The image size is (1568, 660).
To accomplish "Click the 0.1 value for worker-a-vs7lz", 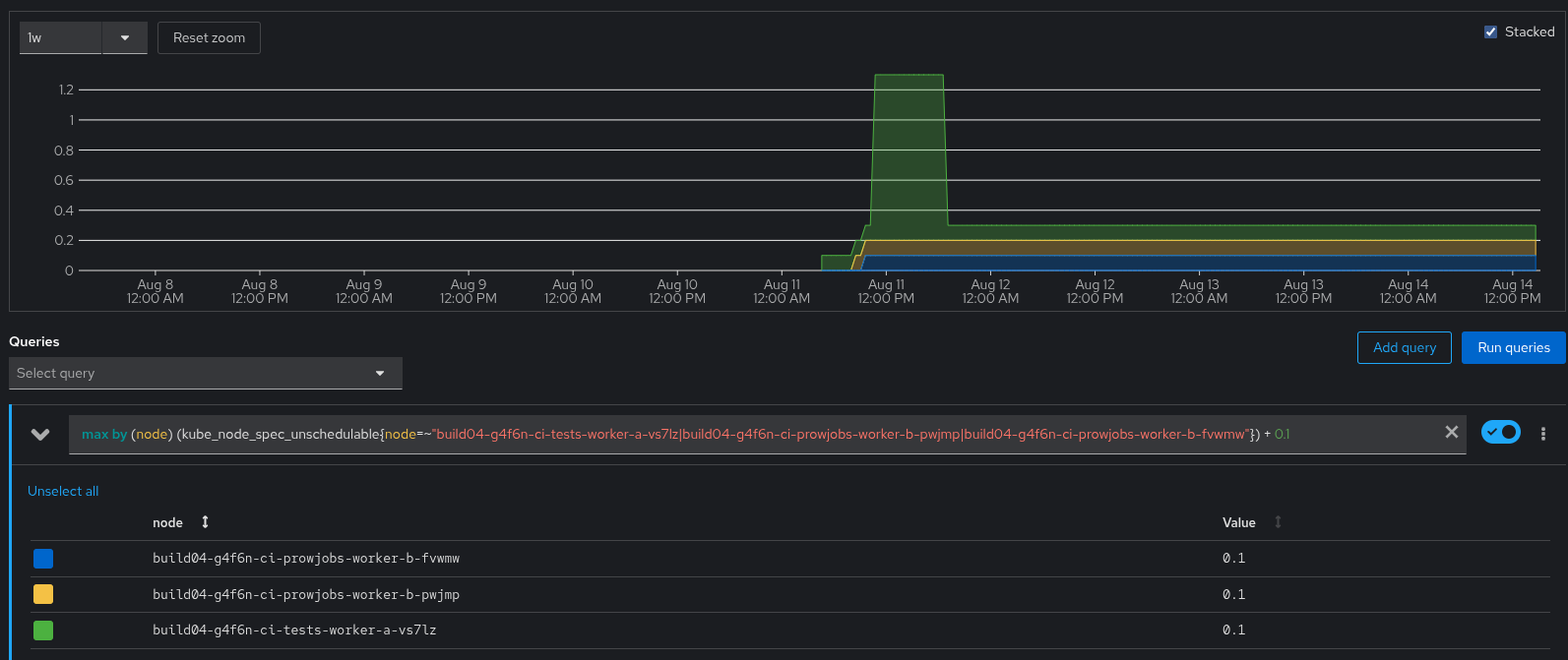I will (1233, 630).
